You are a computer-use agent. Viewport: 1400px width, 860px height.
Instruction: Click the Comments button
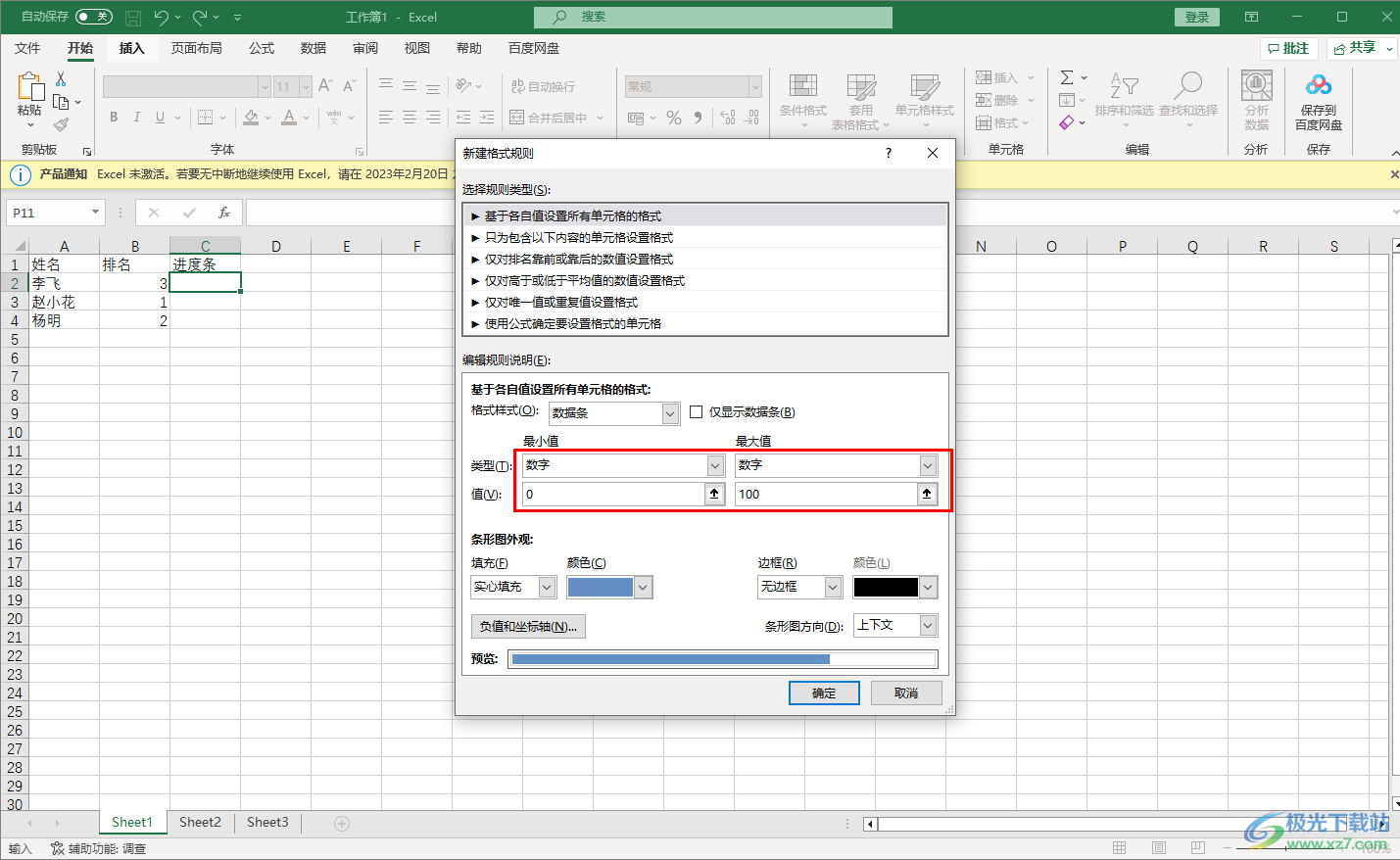pyautogui.click(x=1287, y=48)
